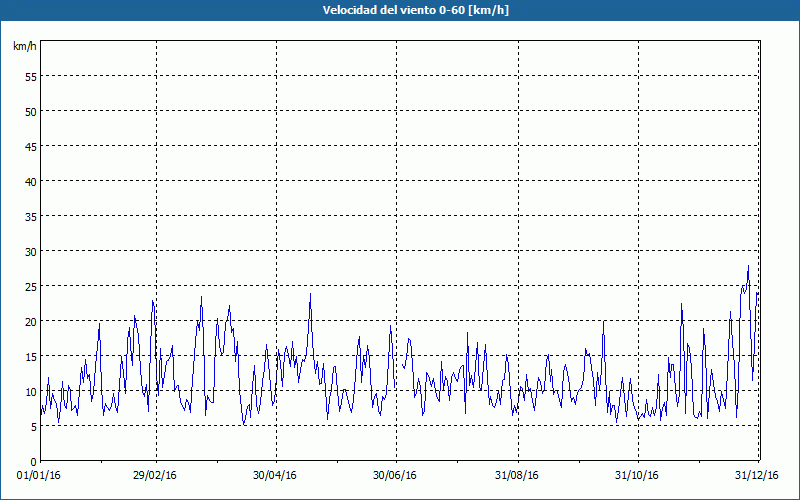Viewport: 800px width, 500px height.
Task: Click the 25 y-axis label
Action: [x=31, y=287]
